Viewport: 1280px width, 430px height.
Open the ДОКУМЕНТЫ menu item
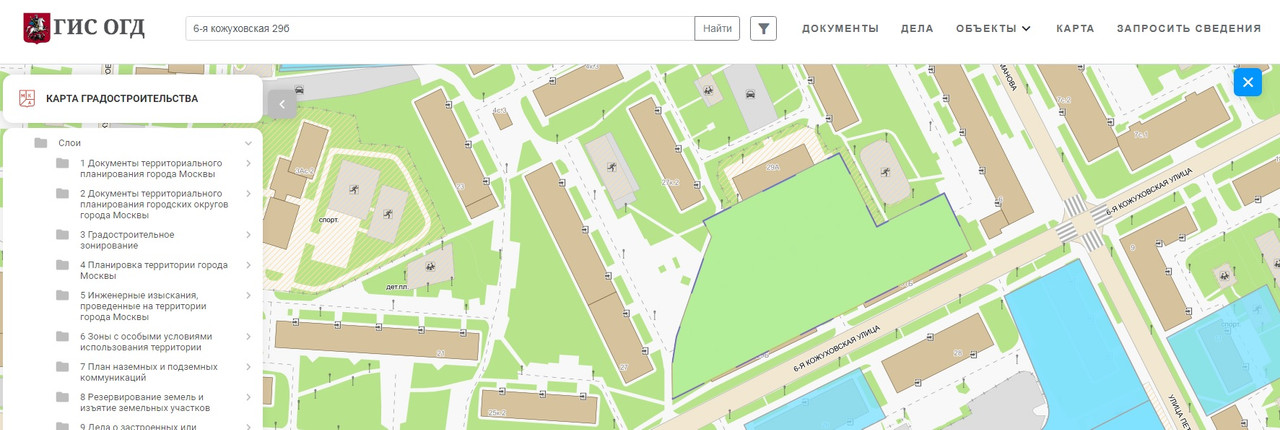840,28
